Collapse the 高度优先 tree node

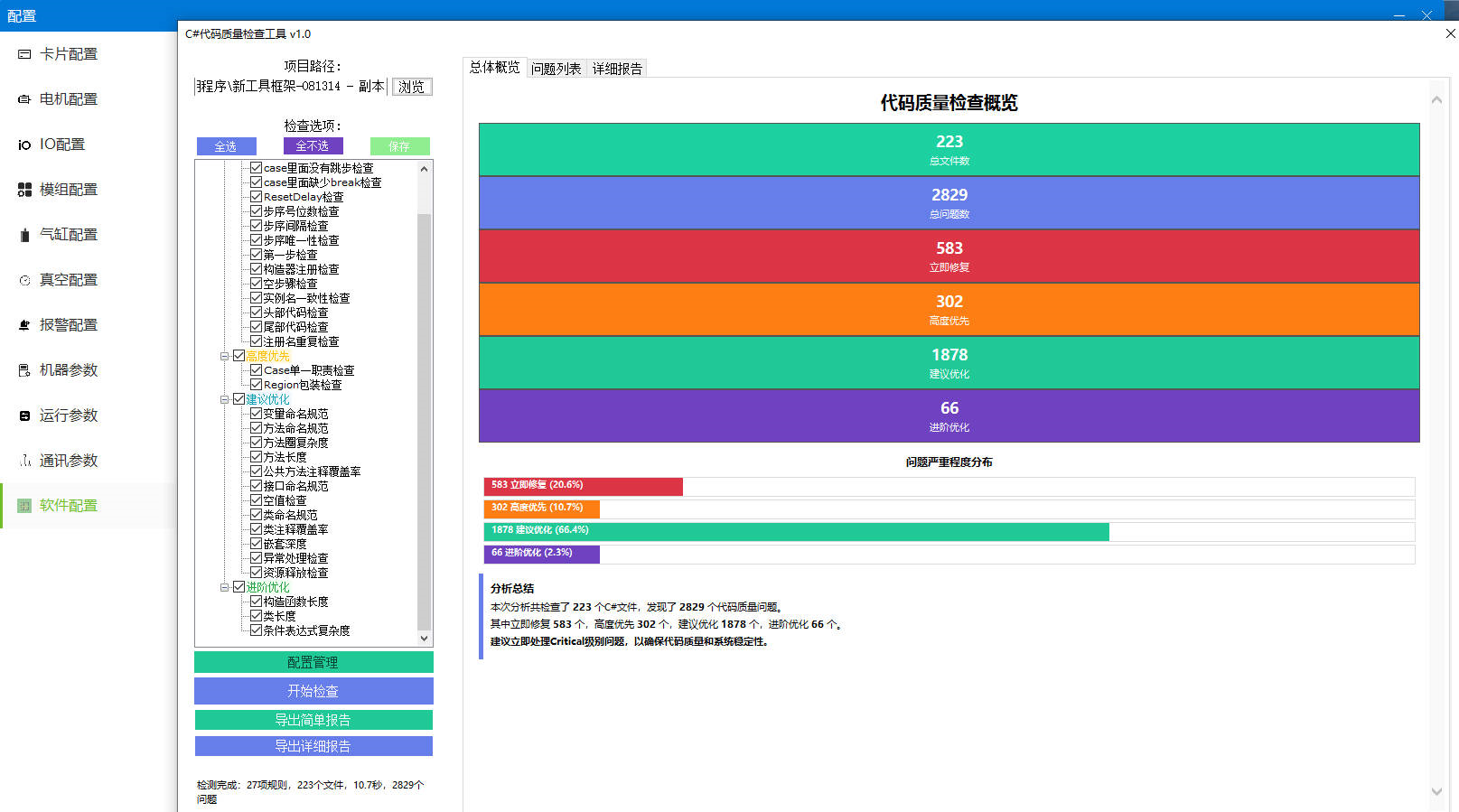pos(225,356)
